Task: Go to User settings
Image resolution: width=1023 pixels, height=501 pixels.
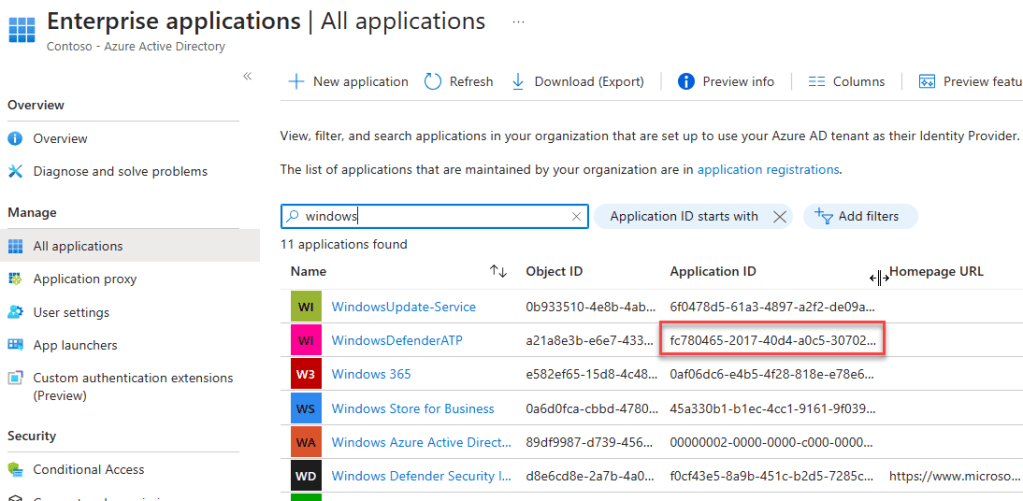Action: point(71,312)
